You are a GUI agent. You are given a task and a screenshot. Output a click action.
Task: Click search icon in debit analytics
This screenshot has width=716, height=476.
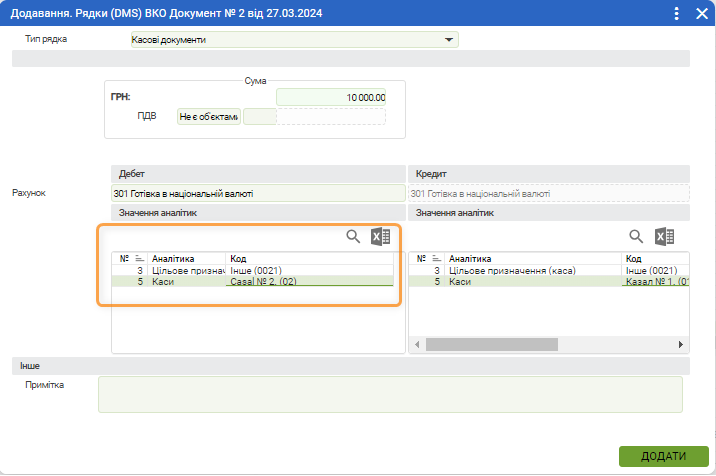pyautogui.click(x=353, y=236)
